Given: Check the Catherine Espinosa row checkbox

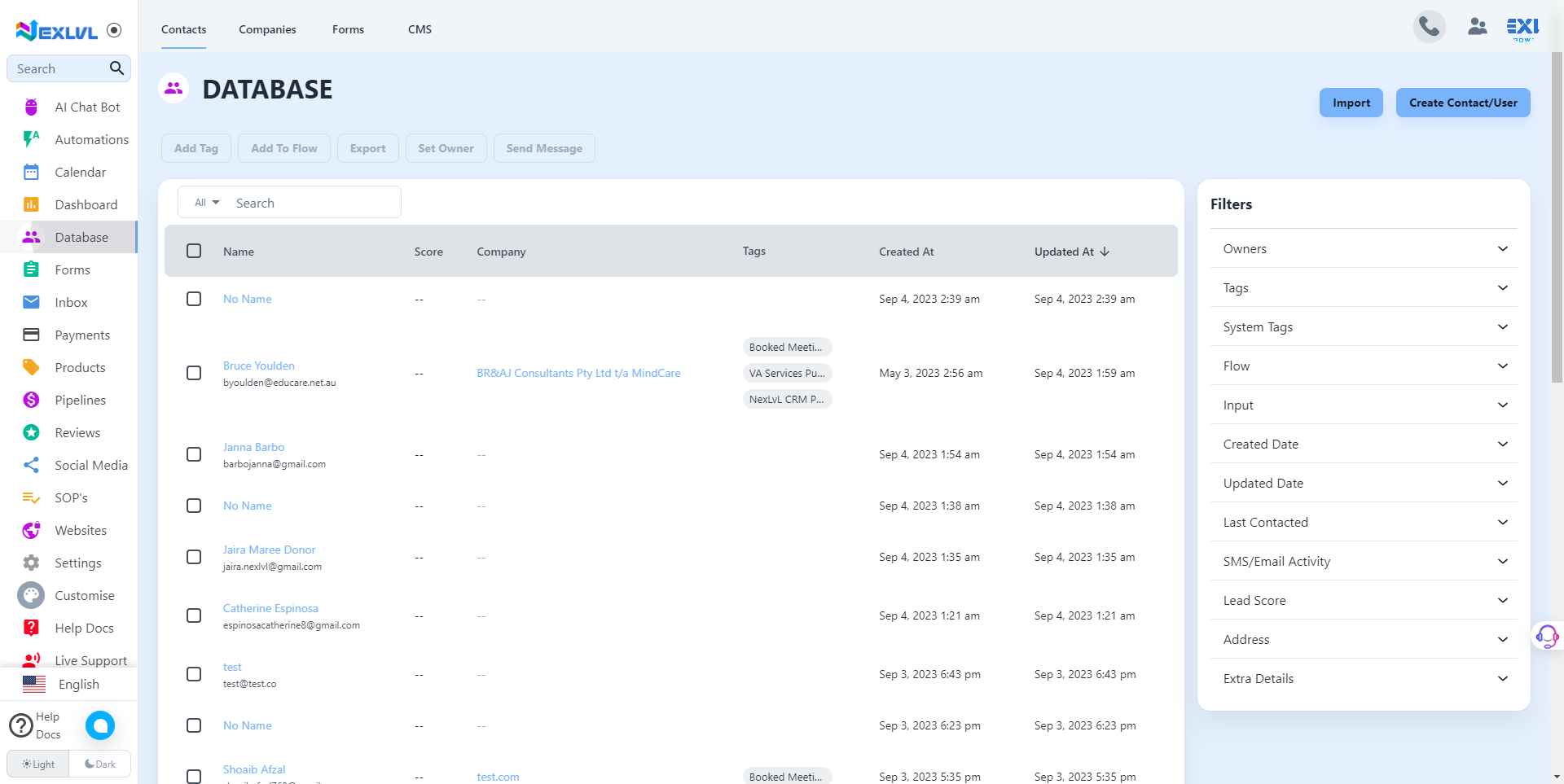Looking at the screenshot, I should click(x=194, y=615).
